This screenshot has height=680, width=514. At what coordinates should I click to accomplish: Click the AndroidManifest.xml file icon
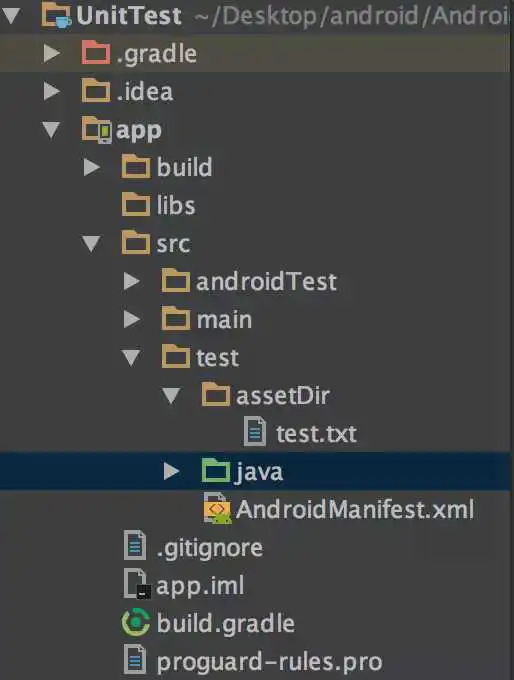(217, 508)
